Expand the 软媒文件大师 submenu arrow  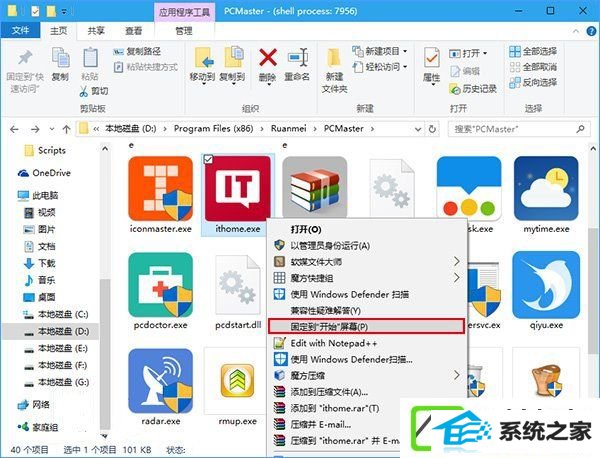[x=457, y=261]
